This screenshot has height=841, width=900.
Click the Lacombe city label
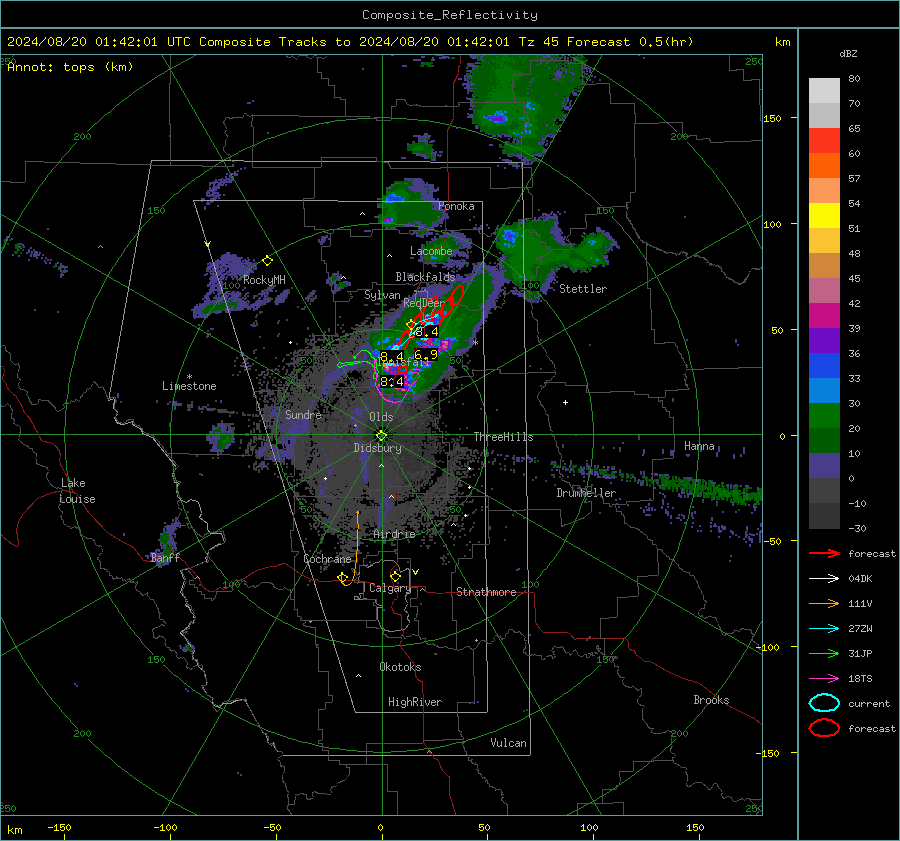[x=431, y=251]
